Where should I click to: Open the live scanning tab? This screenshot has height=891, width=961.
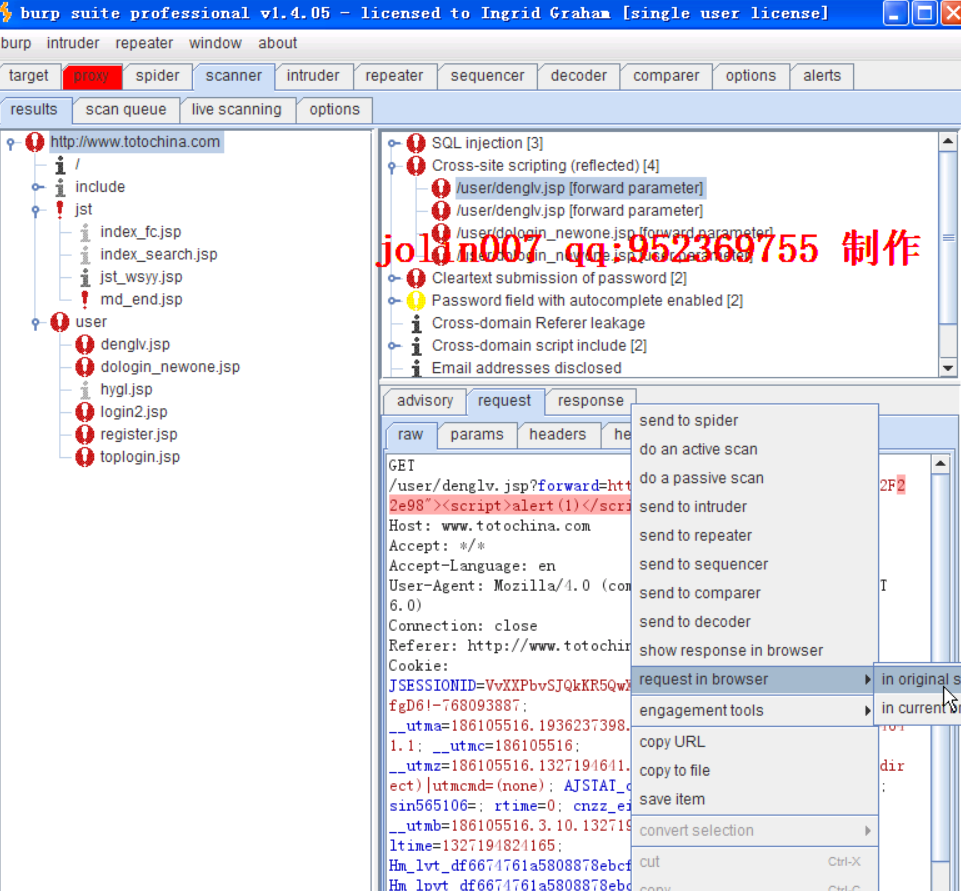[x=237, y=110]
